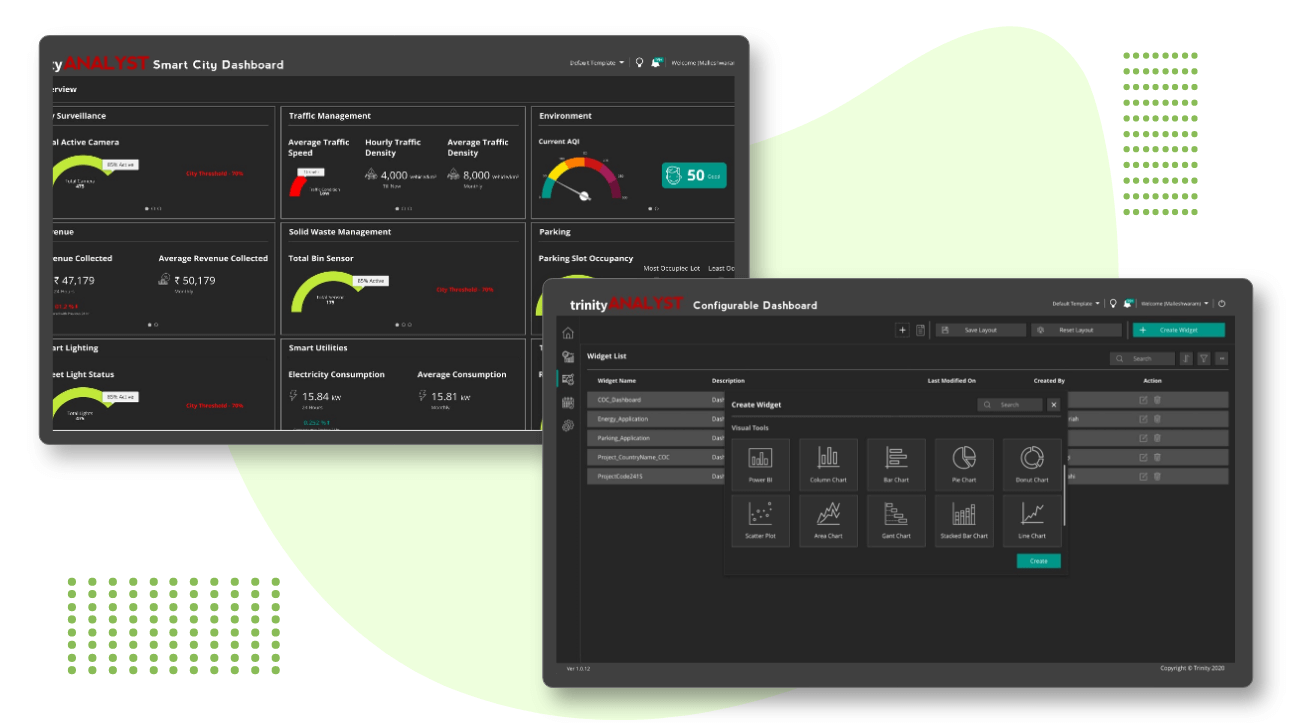Select the Scatter Plot visual tool
1292x723 pixels.
pos(760,520)
